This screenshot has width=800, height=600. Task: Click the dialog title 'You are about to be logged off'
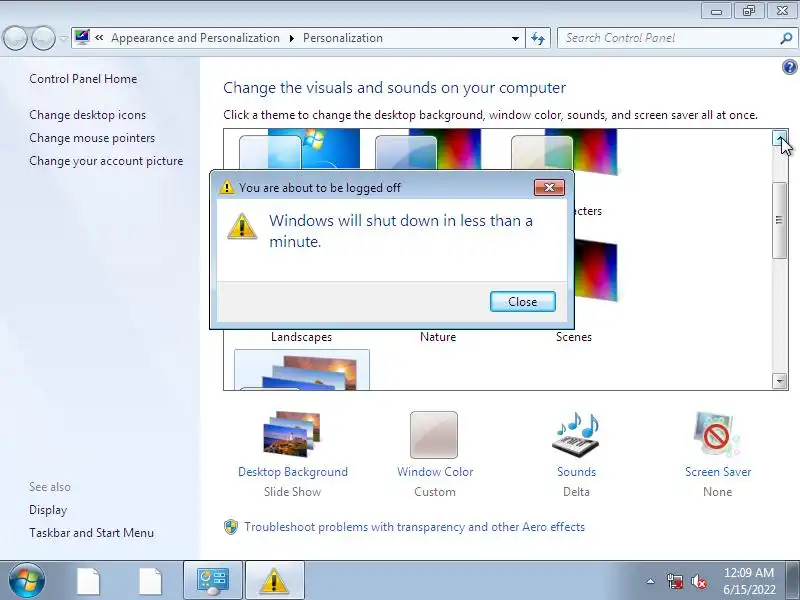pyautogui.click(x=319, y=188)
